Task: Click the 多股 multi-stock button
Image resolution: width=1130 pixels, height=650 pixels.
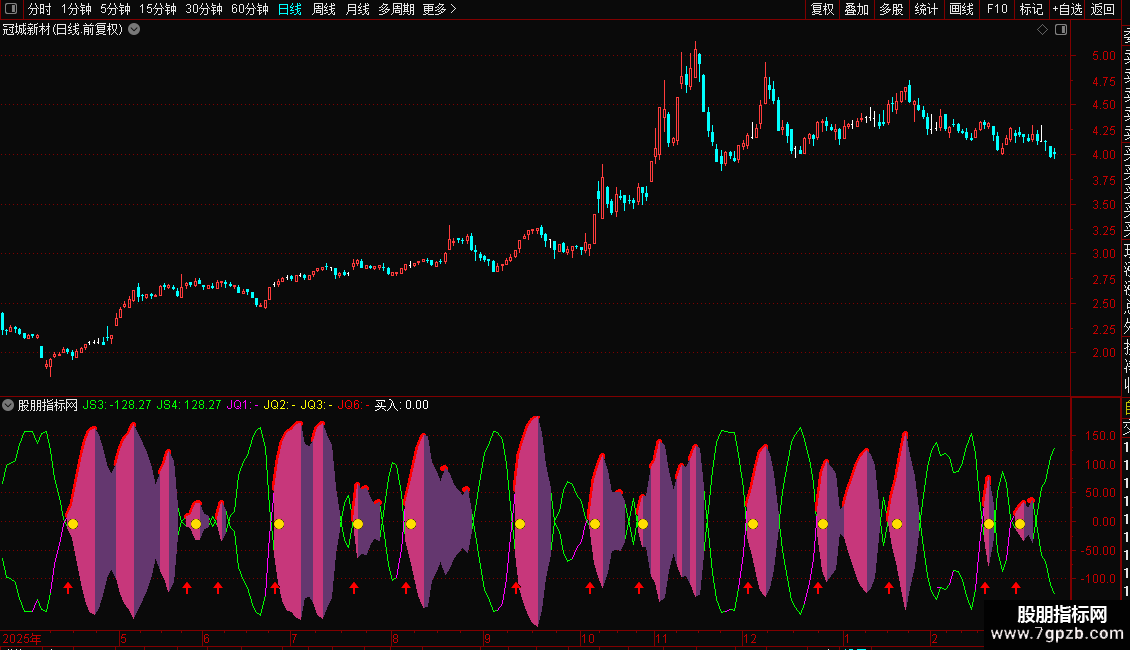Action: (x=891, y=9)
